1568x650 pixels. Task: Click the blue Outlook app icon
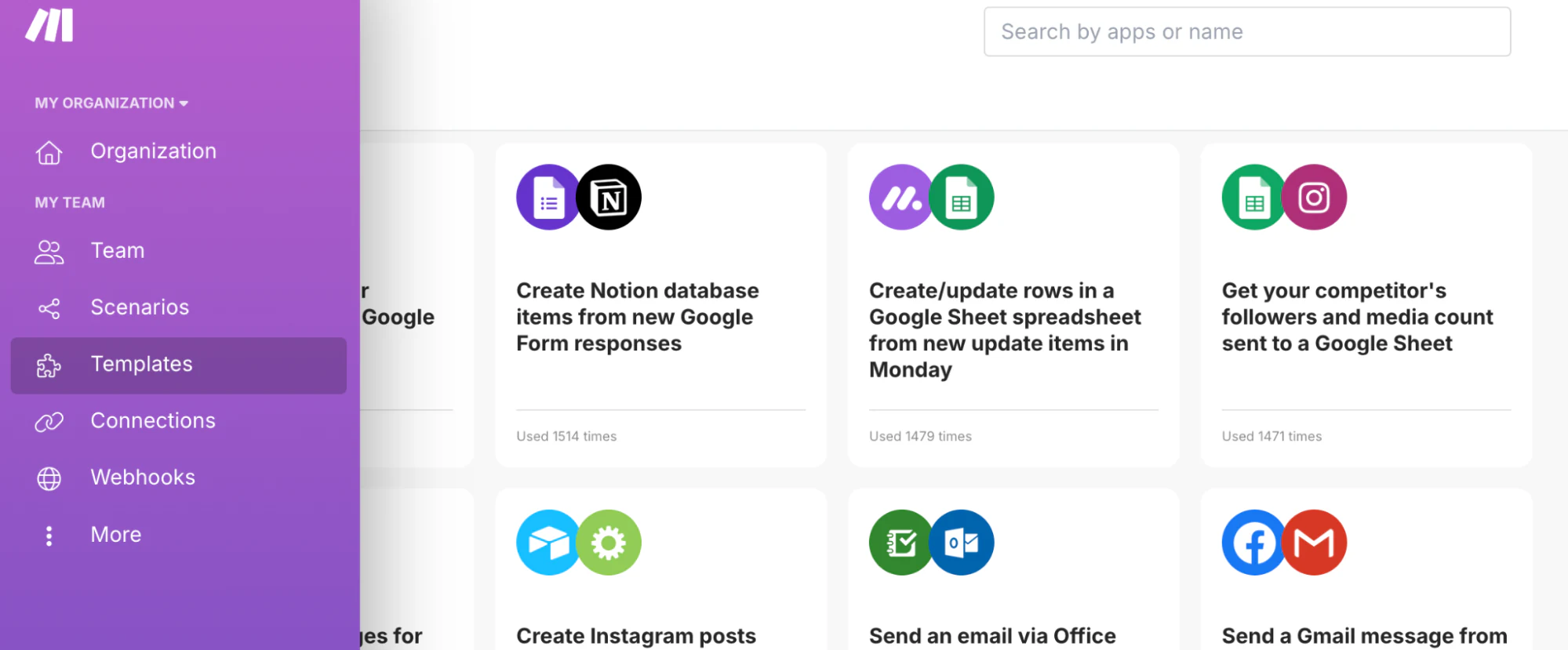pos(962,543)
